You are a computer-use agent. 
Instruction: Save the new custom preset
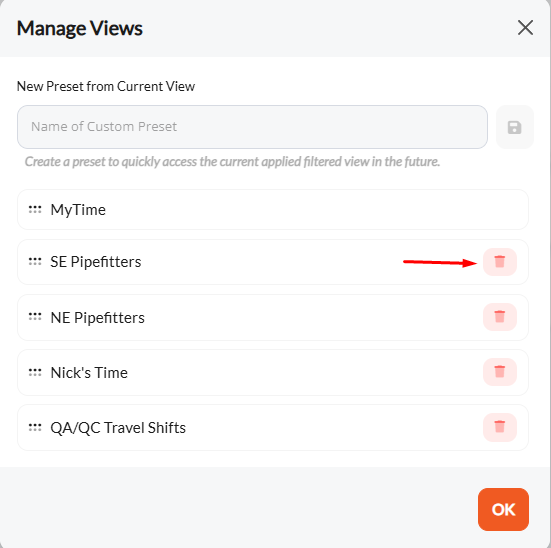pyautogui.click(x=514, y=127)
